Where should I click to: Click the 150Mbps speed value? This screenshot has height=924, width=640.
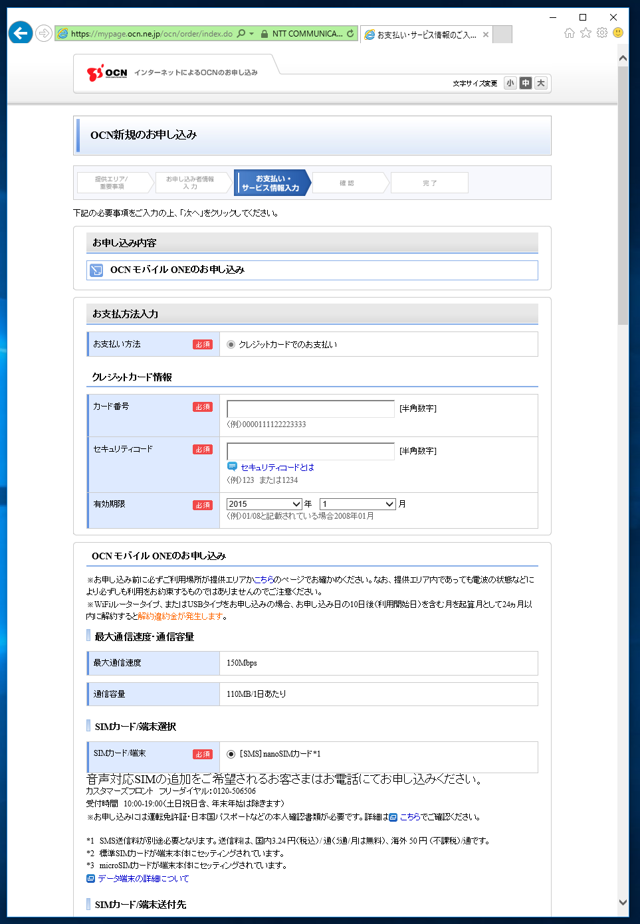[x=242, y=663]
